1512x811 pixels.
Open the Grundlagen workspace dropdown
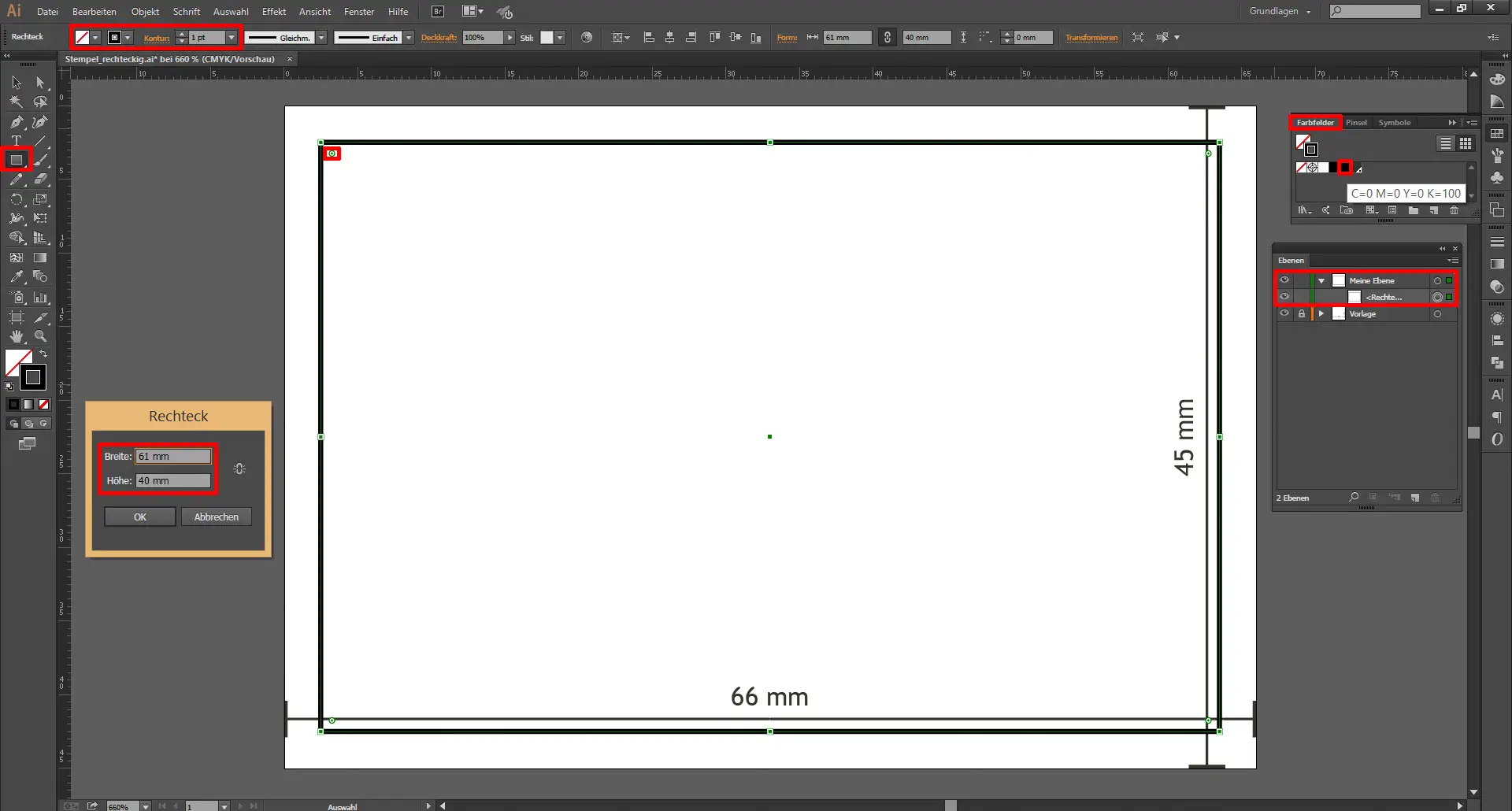tap(1280, 12)
